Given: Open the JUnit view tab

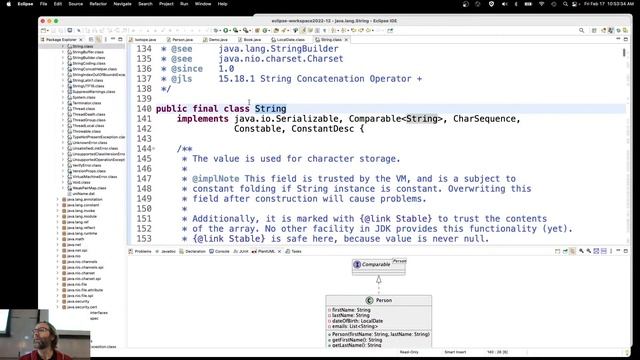Looking at the screenshot, I should click(x=241, y=251).
